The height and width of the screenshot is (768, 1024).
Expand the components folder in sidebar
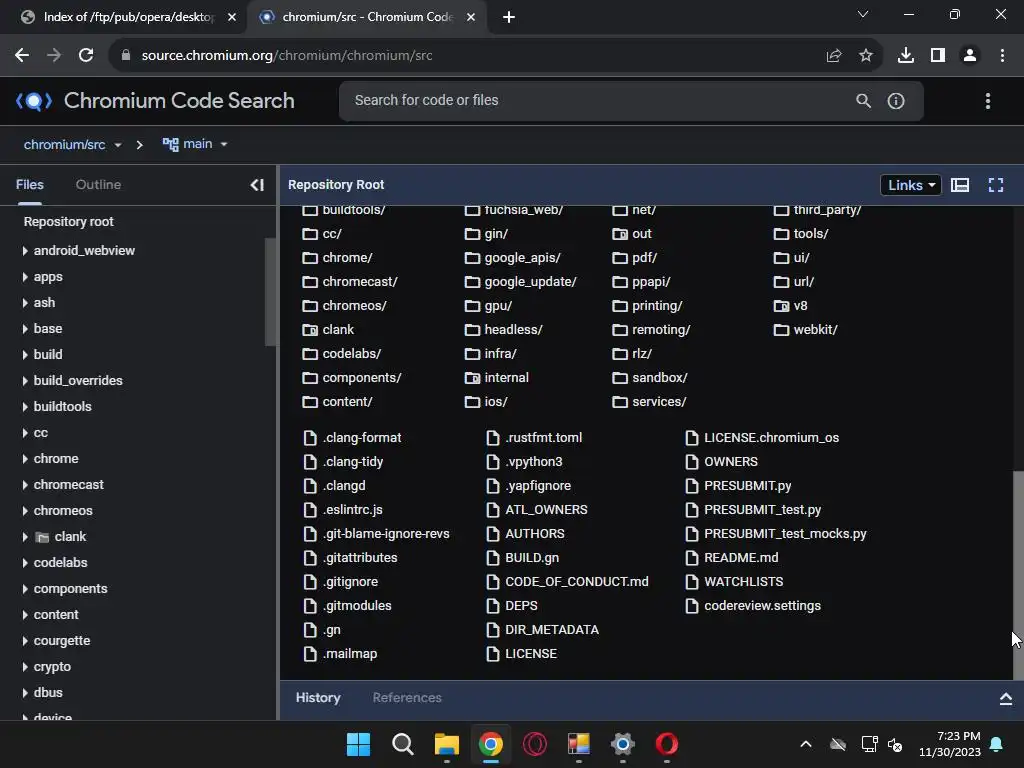click(x=25, y=589)
